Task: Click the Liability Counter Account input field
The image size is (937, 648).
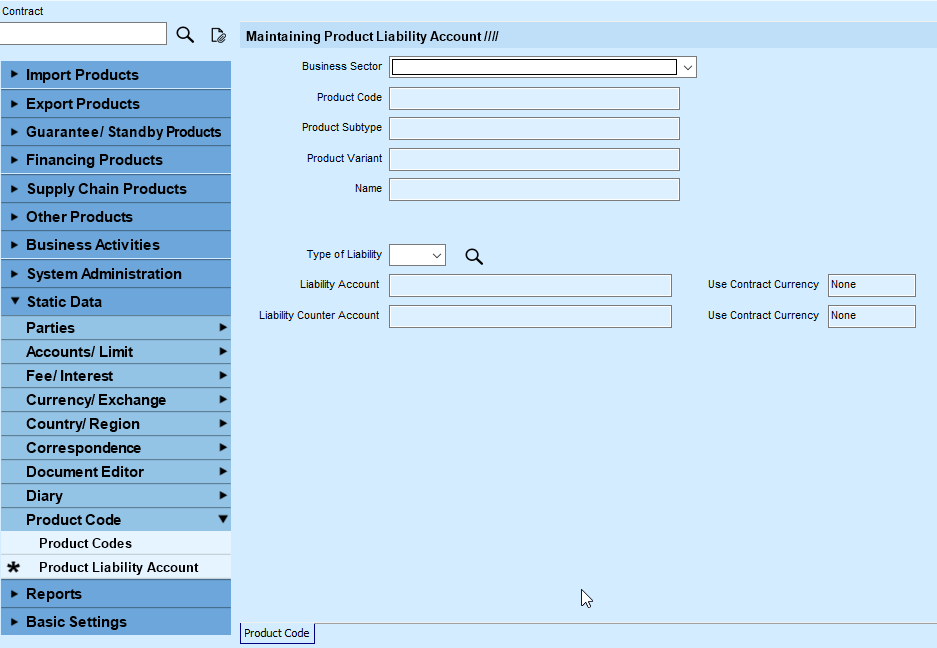Action: pos(530,317)
